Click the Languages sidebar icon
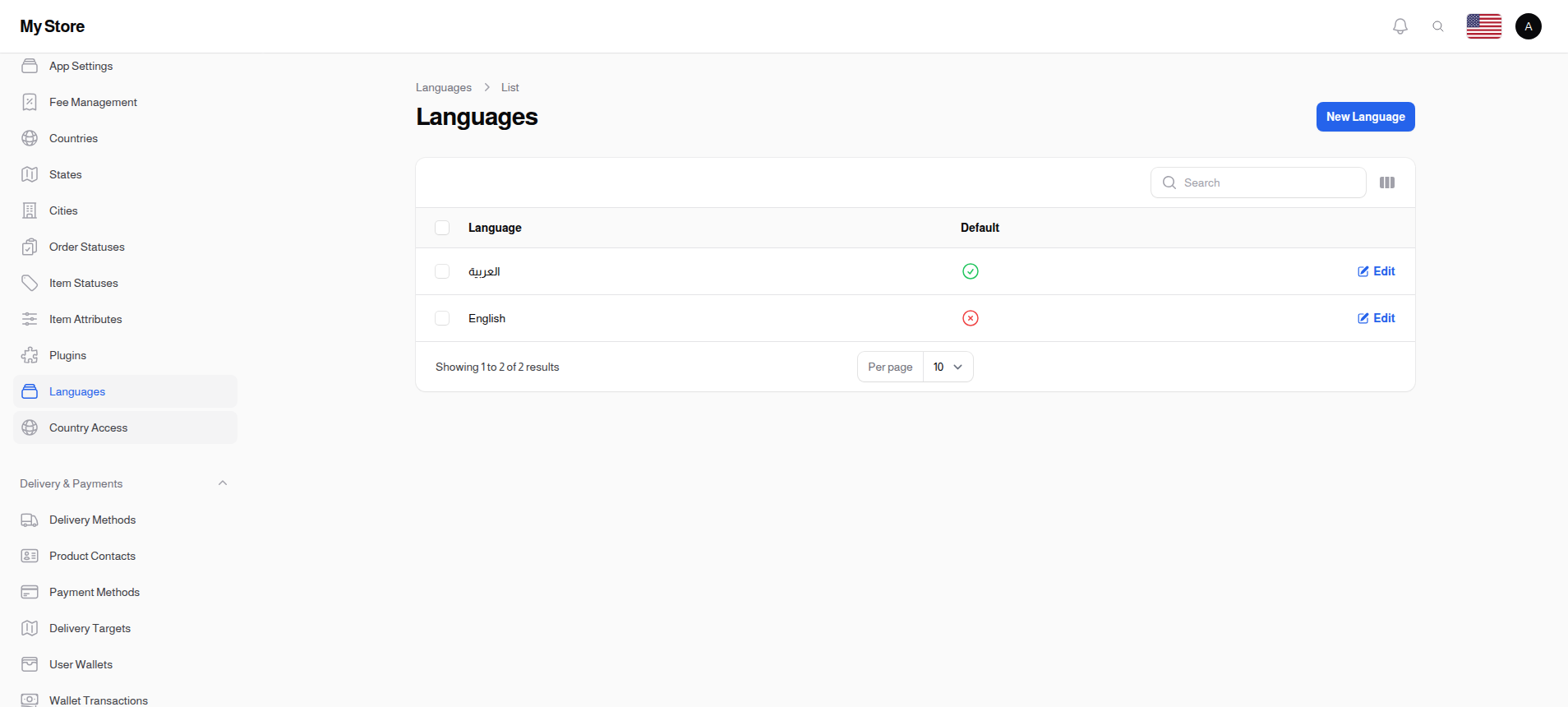The image size is (1568, 707). pyautogui.click(x=30, y=391)
